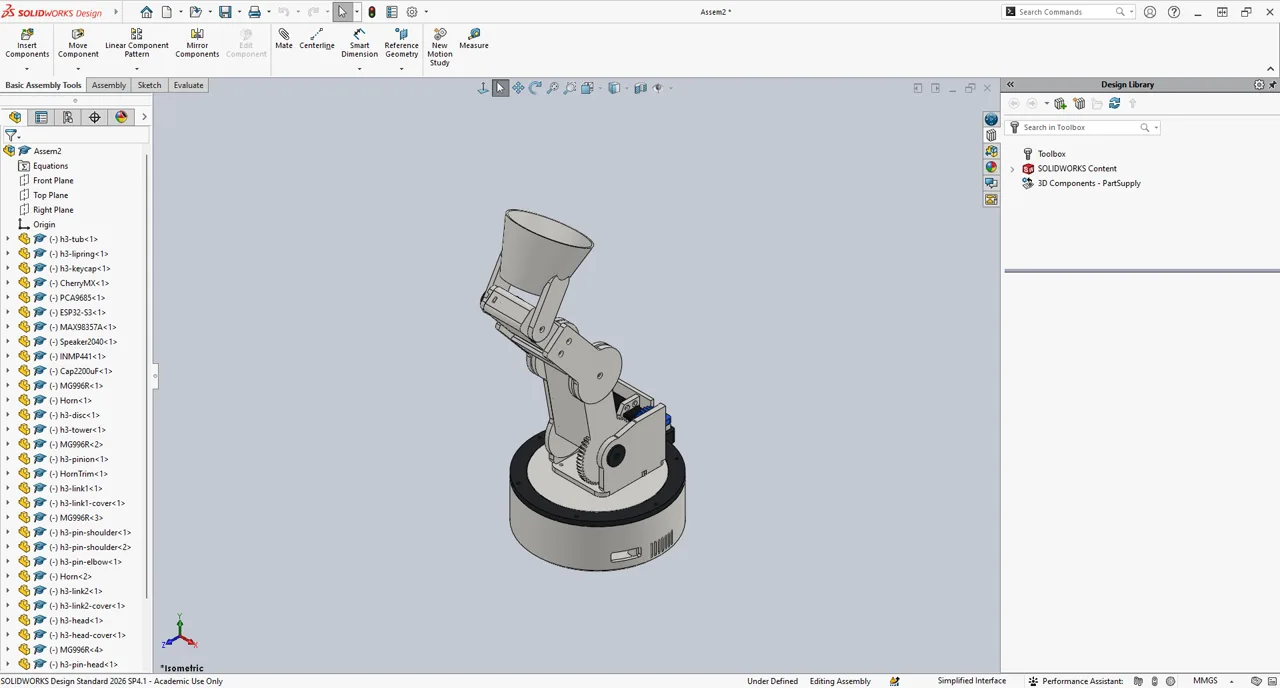Select the Basic Assembly Tools tab
Screen dimensions: 1280x688
click(x=43, y=85)
